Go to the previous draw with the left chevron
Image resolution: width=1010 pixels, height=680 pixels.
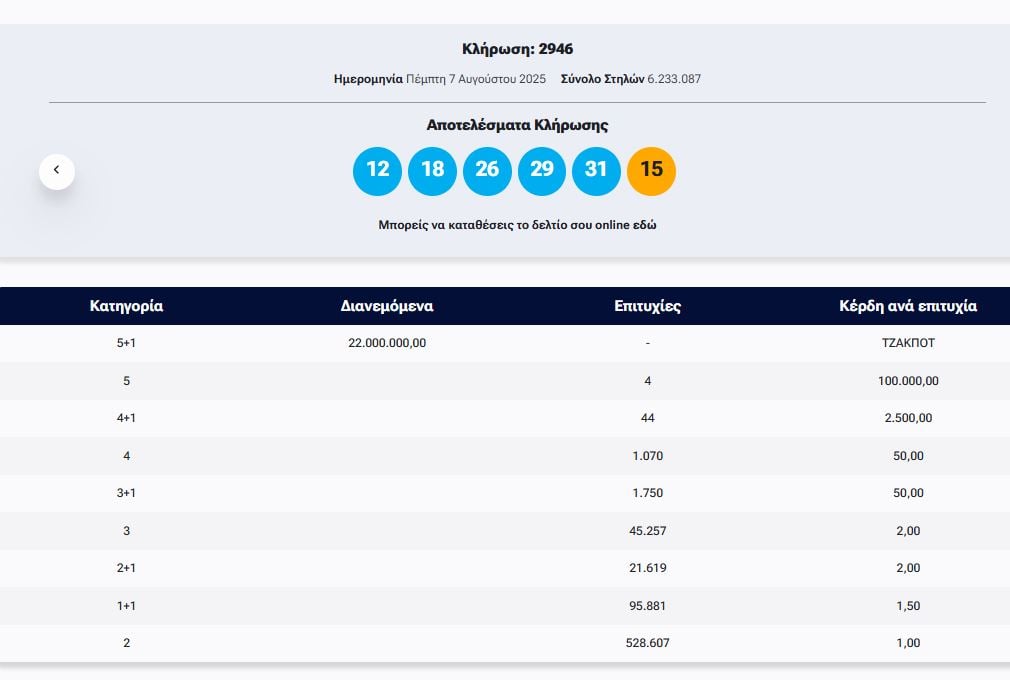57,171
